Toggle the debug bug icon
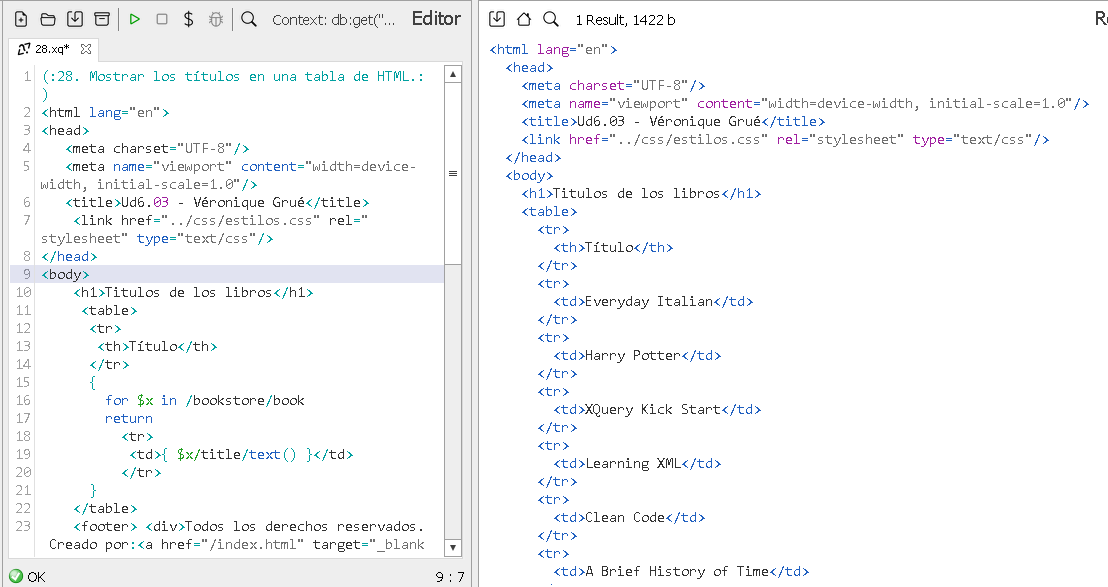Image resolution: width=1108 pixels, height=587 pixels. click(215, 19)
